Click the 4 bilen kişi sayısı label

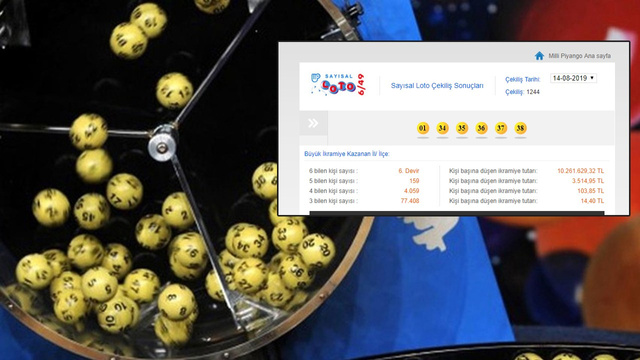(x=333, y=191)
